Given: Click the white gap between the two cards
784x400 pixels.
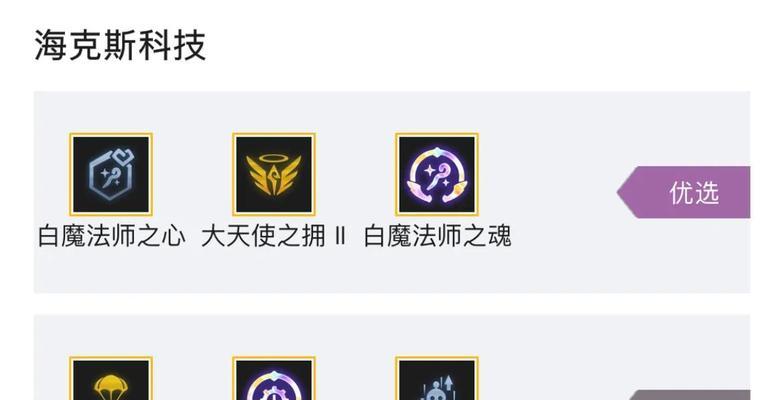Looking at the screenshot, I should tap(392, 304).
